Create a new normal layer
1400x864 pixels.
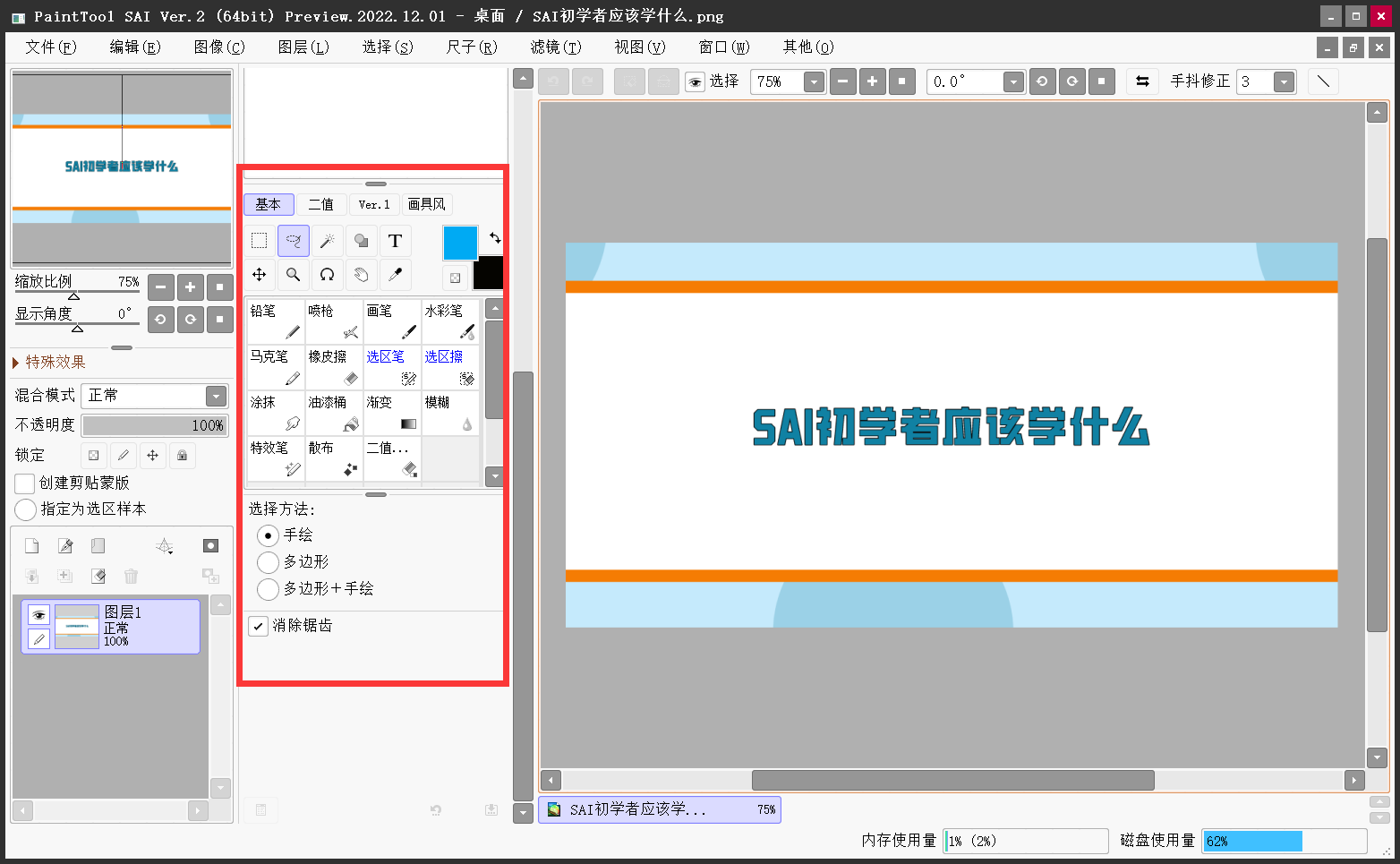click(31, 546)
